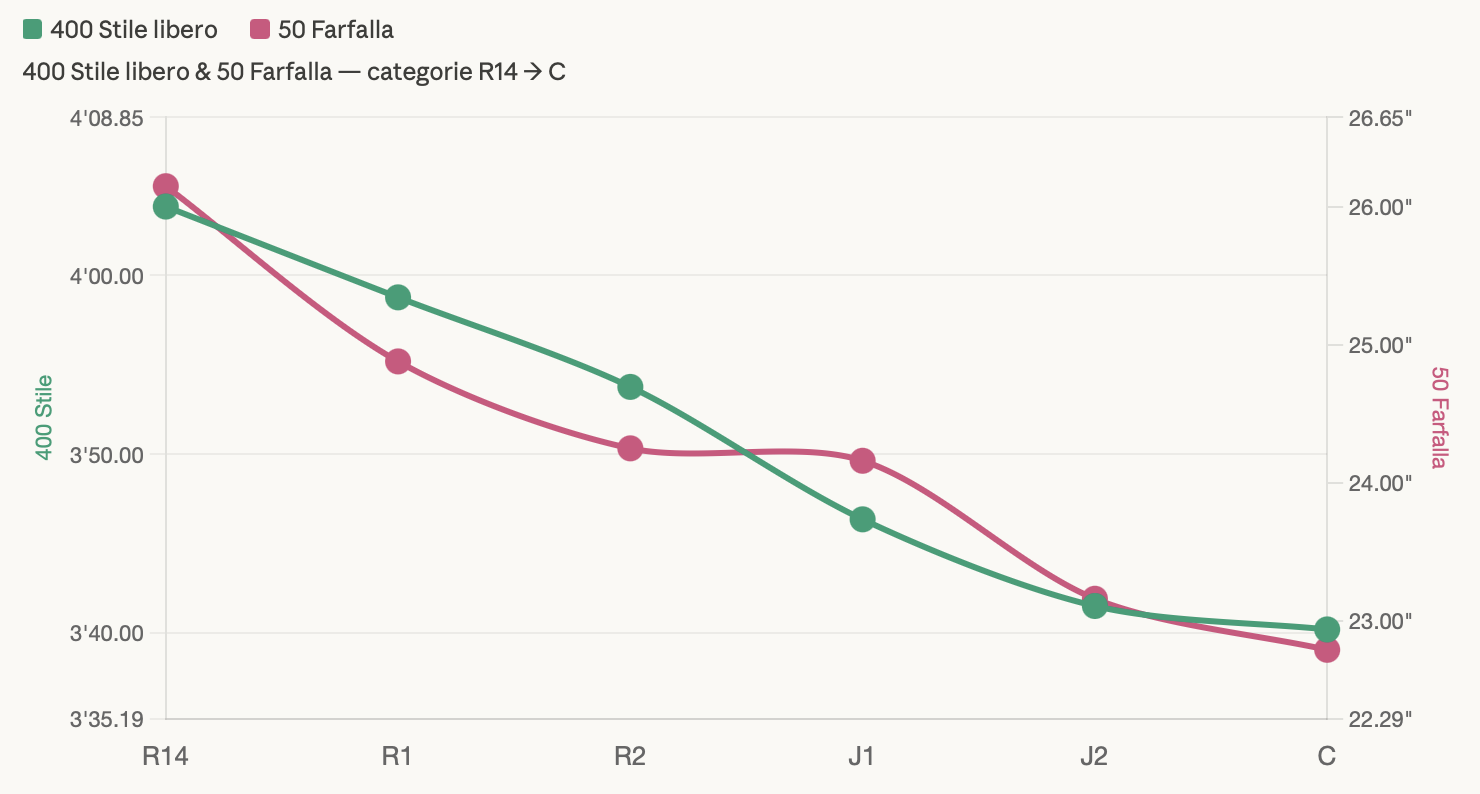Click the green 400 Stile point at J1
The height and width of the screenshot is (794, 1480).
[x=863, y=519]
